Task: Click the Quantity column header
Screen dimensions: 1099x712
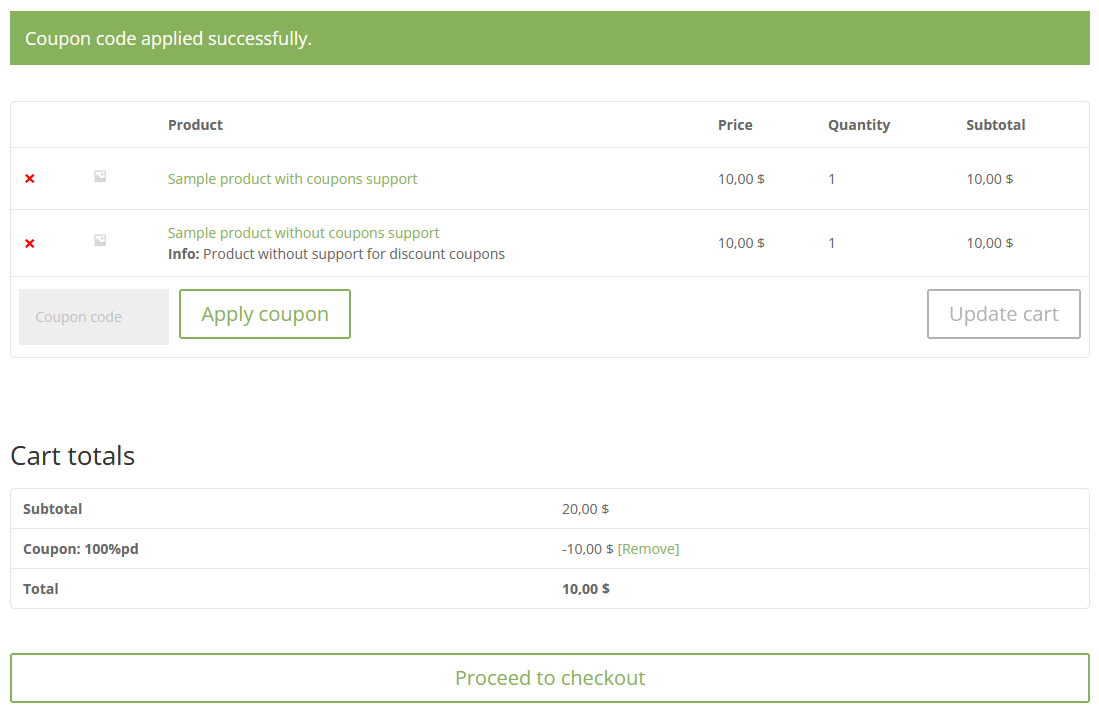Action: coord(859,125)
